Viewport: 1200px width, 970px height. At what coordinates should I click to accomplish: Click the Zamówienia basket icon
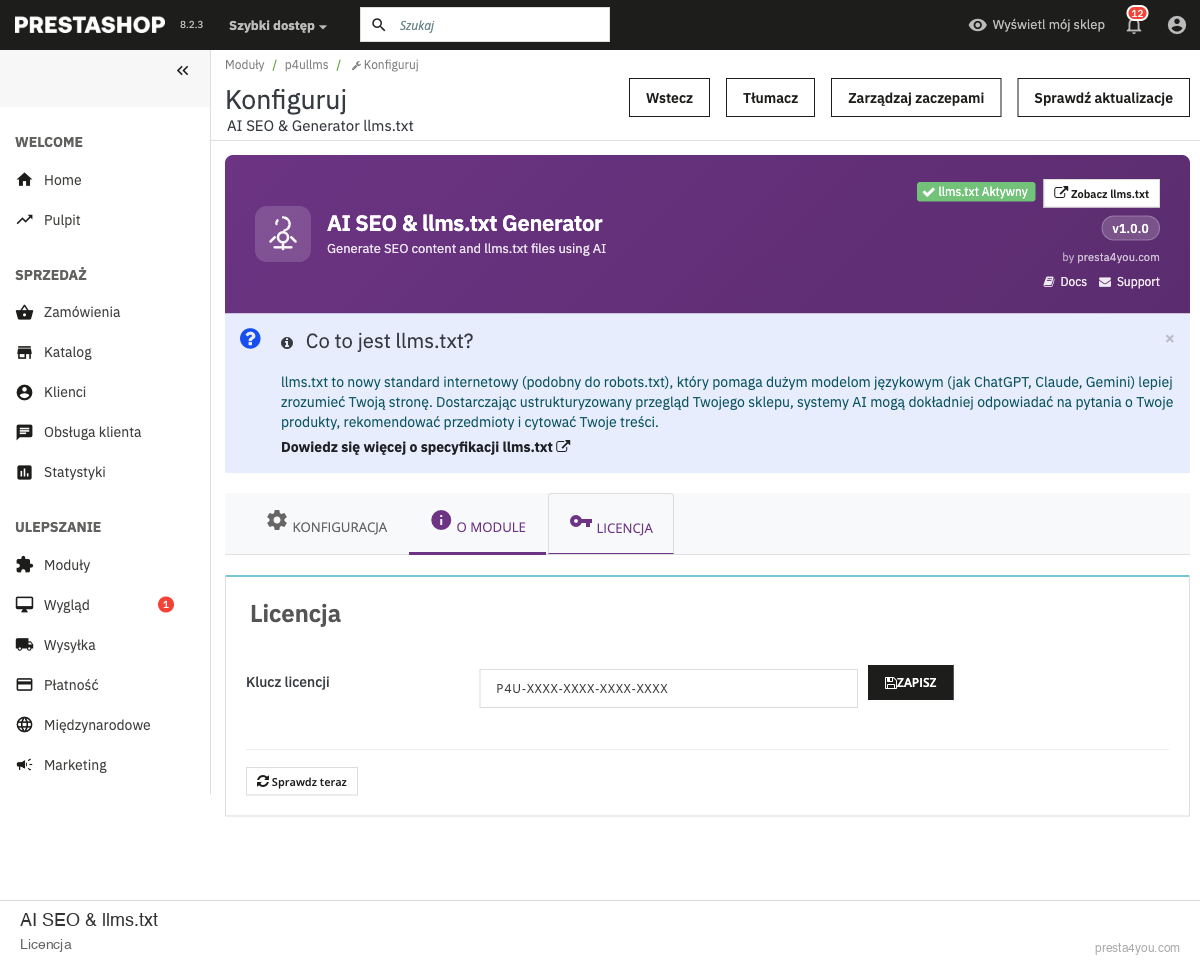25,312
